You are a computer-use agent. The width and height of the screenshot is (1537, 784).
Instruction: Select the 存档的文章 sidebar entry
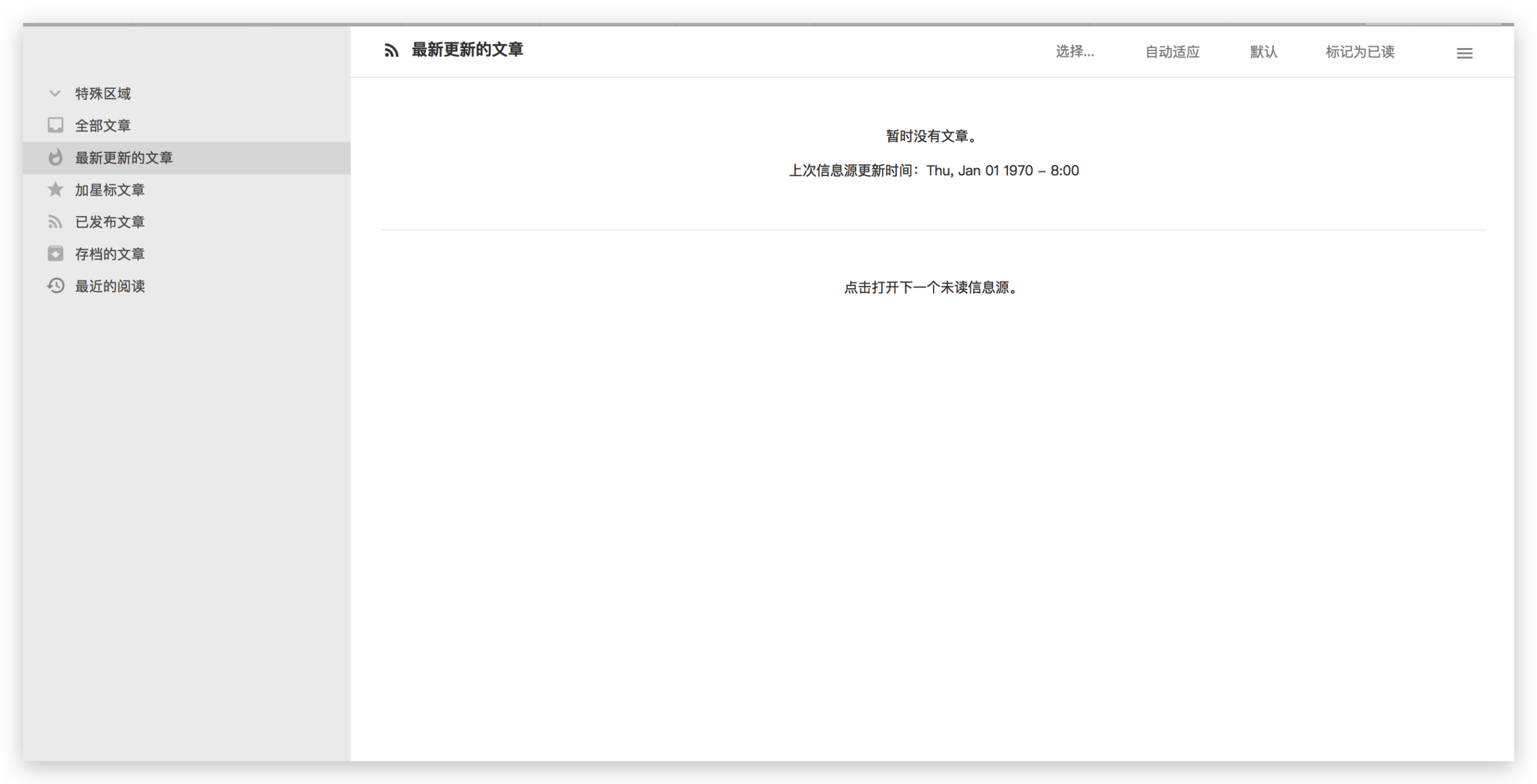[x=110, y=254]
